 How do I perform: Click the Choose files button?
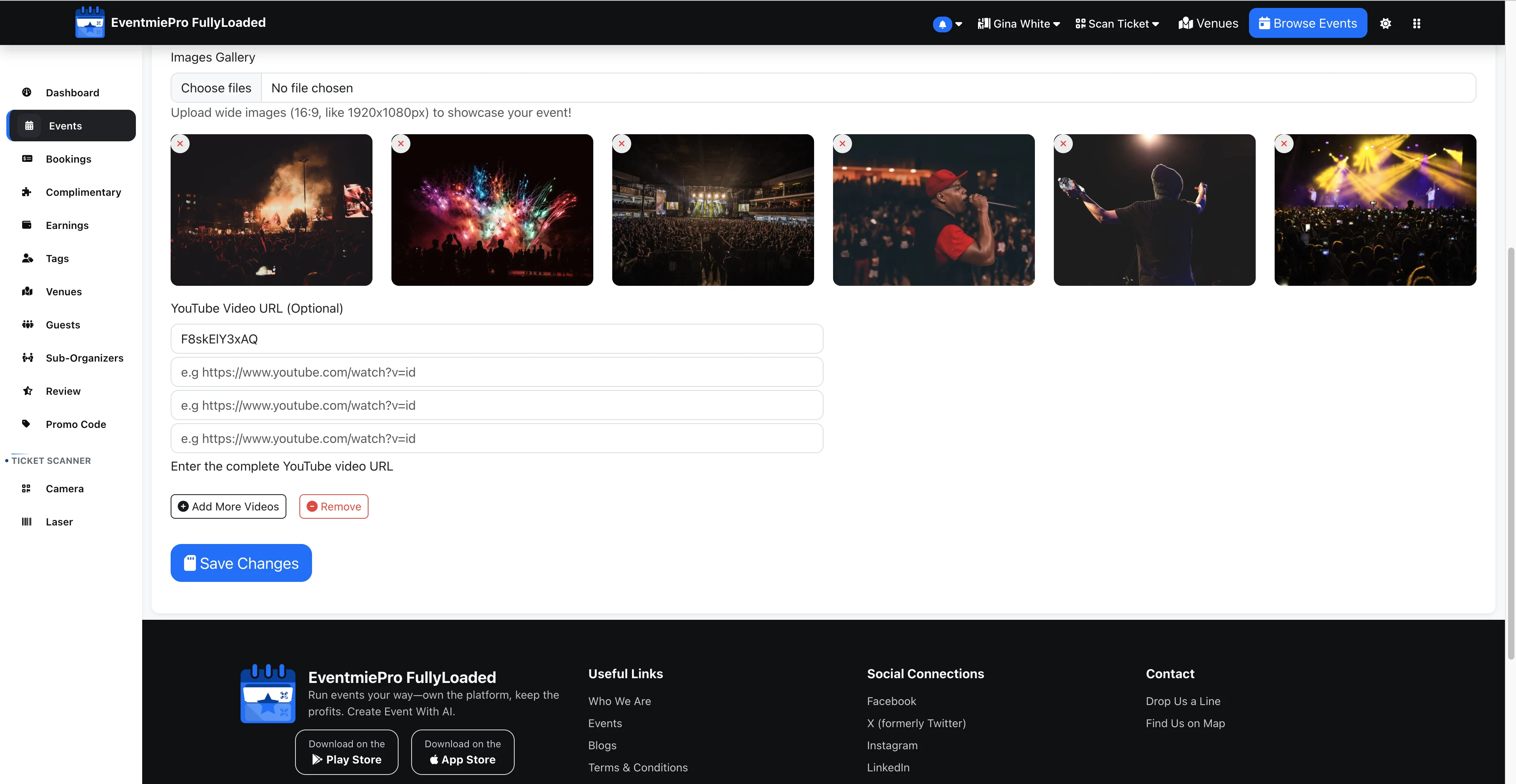(x=216, y=88)
